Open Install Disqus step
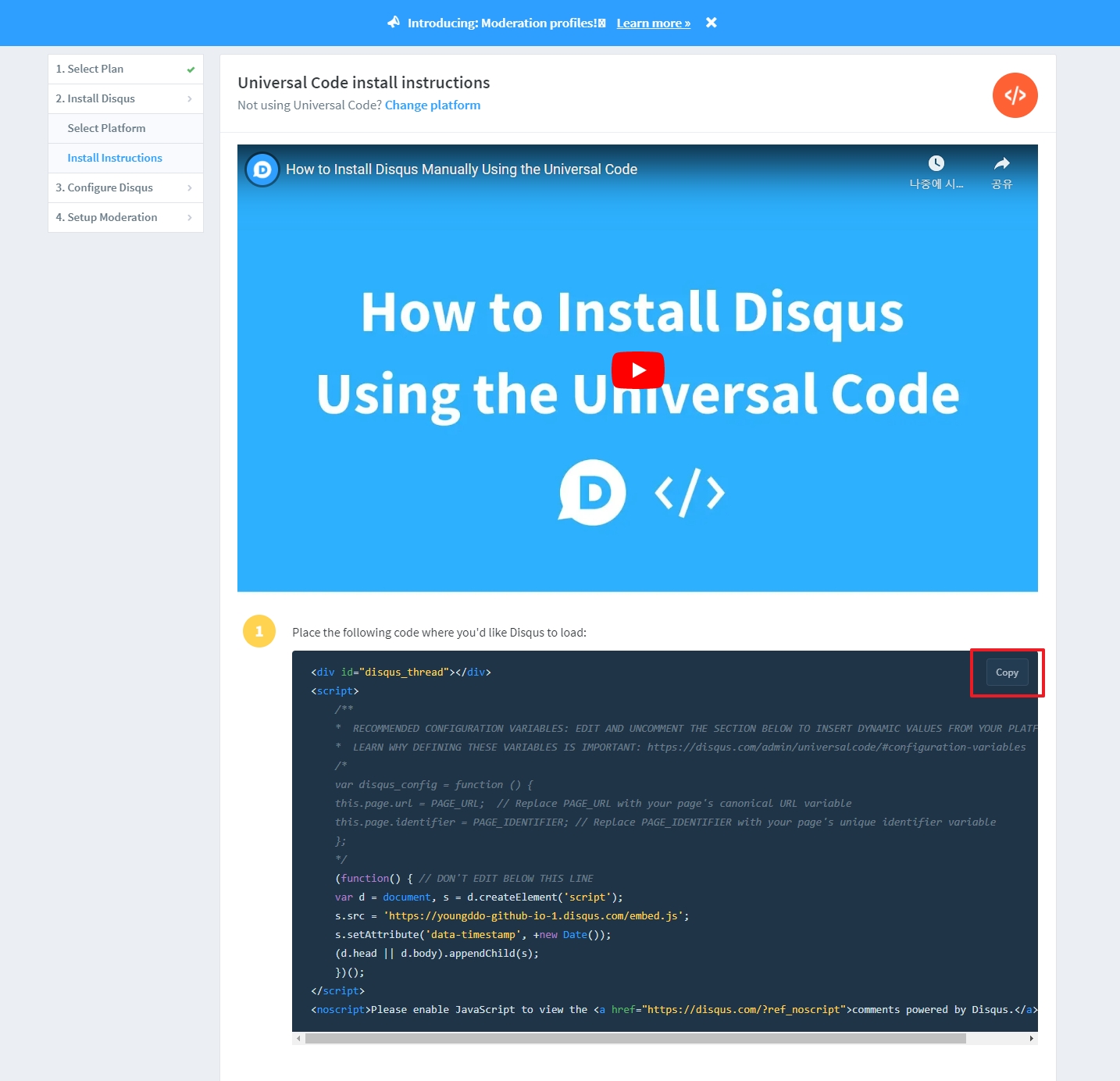The width and height of the screenshot is (1120, 1081). pos(126,98)
